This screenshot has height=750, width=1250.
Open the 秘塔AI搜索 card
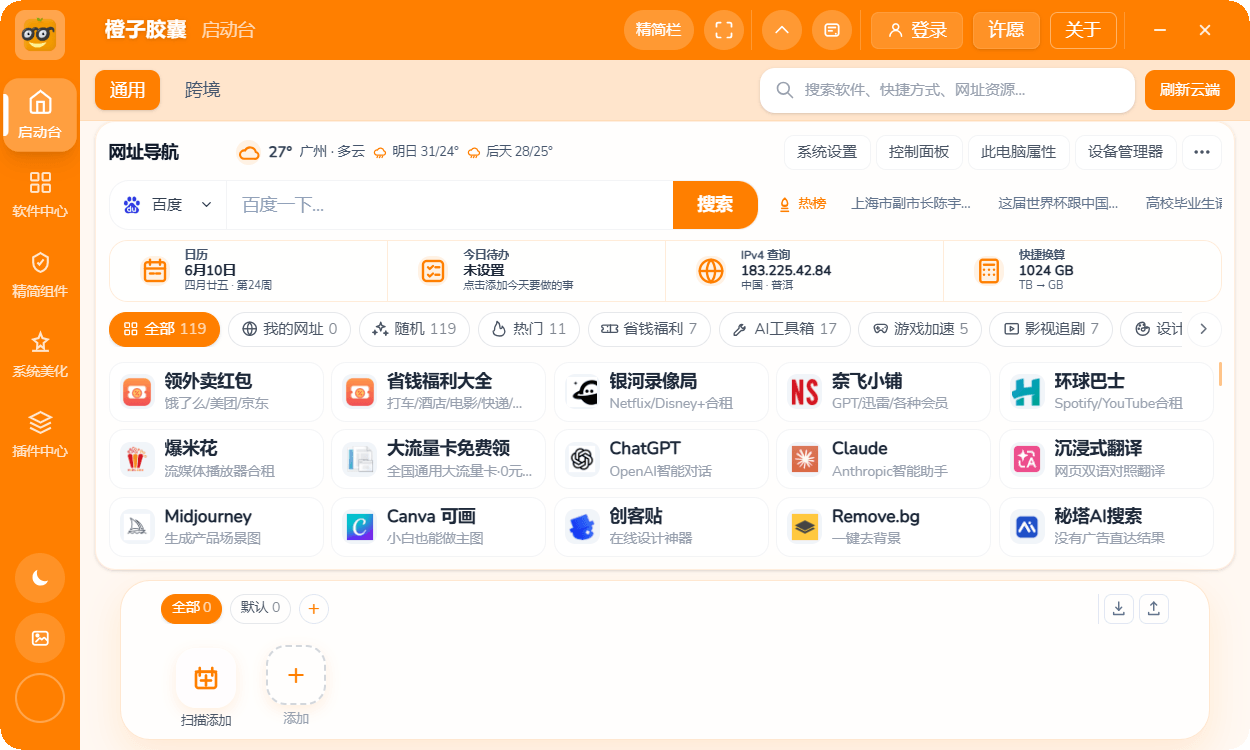tap(1106, 527)
